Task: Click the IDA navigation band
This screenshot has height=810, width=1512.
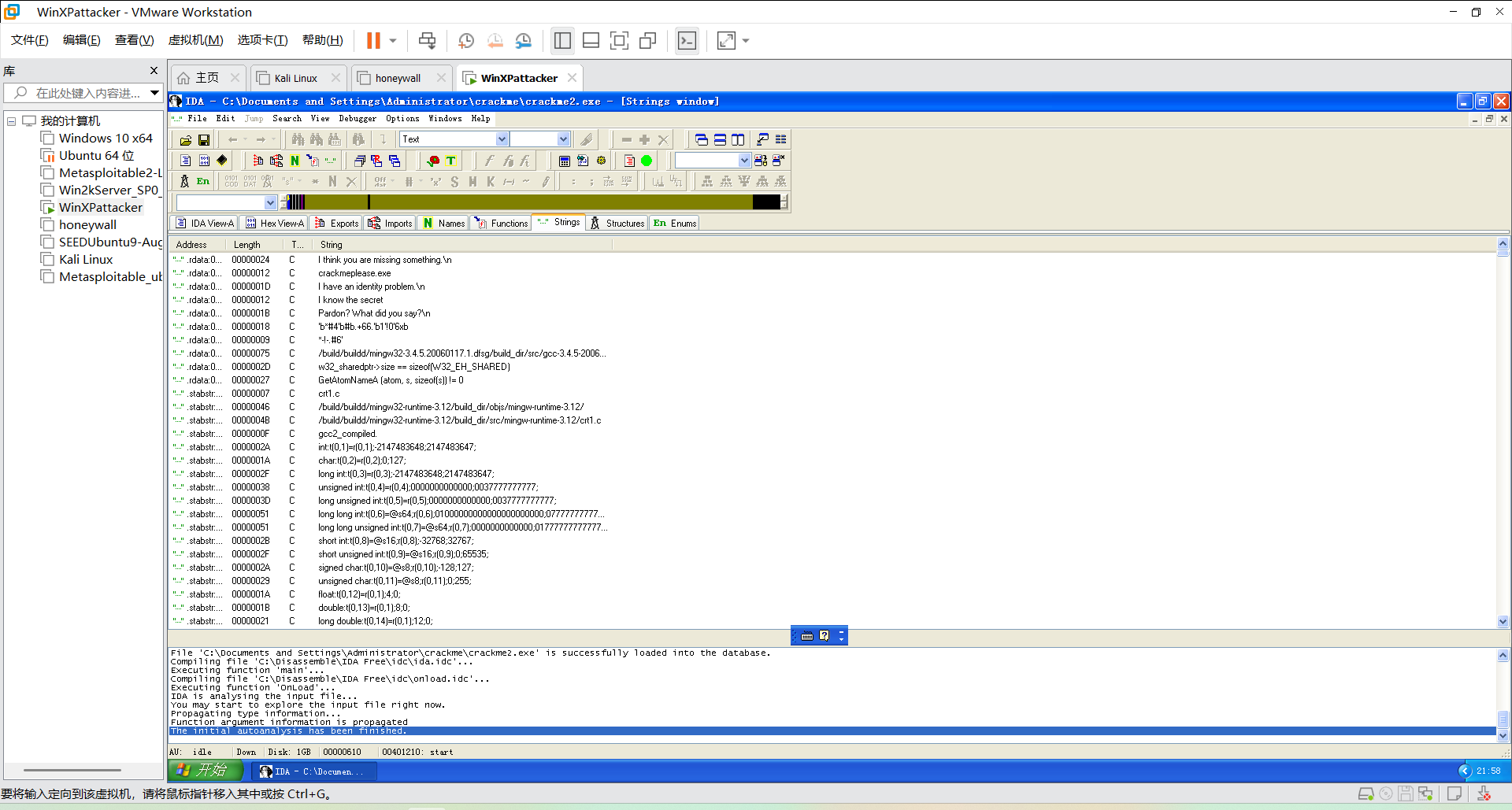Action: coord(532,202)
